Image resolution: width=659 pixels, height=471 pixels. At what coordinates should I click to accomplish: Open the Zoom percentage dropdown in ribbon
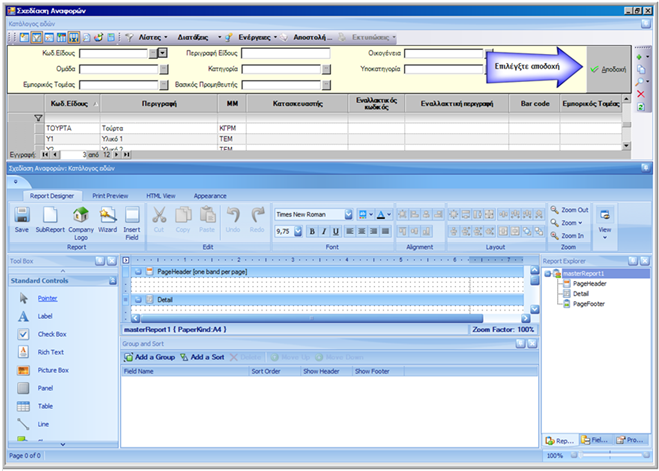coord(572,223)
